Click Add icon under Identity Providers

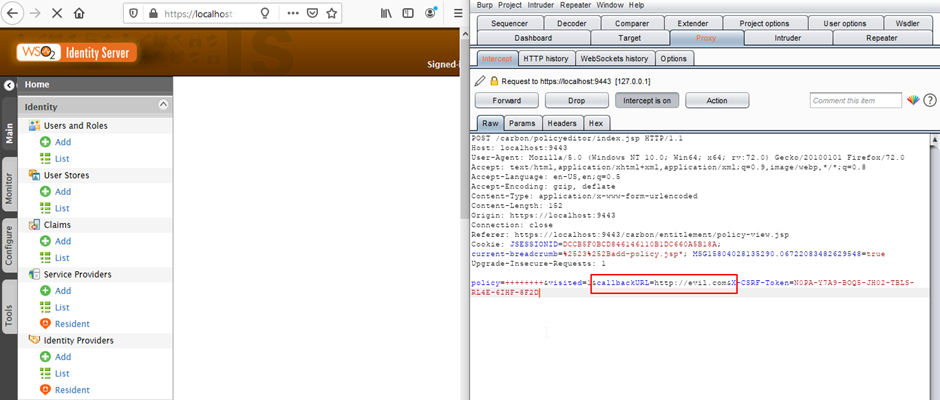coord(44,357)
